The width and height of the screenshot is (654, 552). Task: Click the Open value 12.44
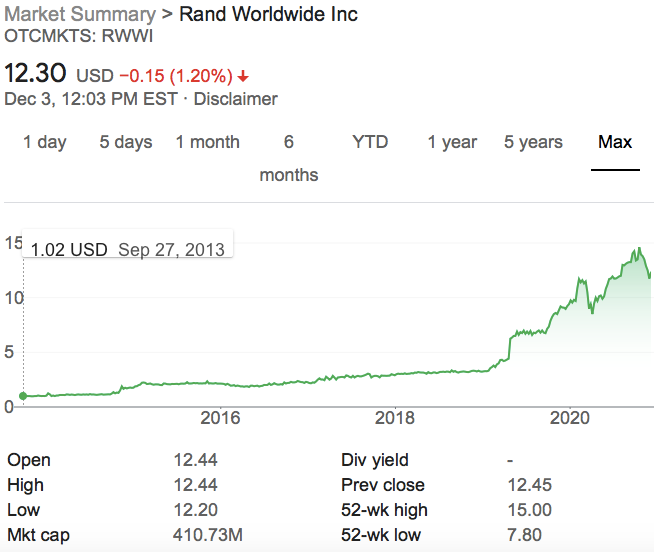[x=195, y=460]
